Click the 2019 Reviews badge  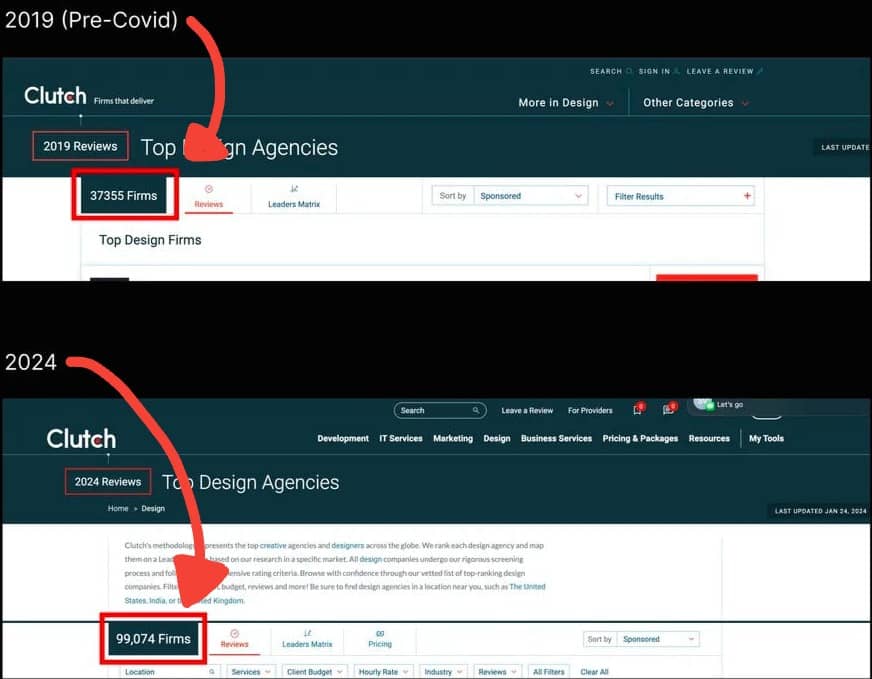80,146
